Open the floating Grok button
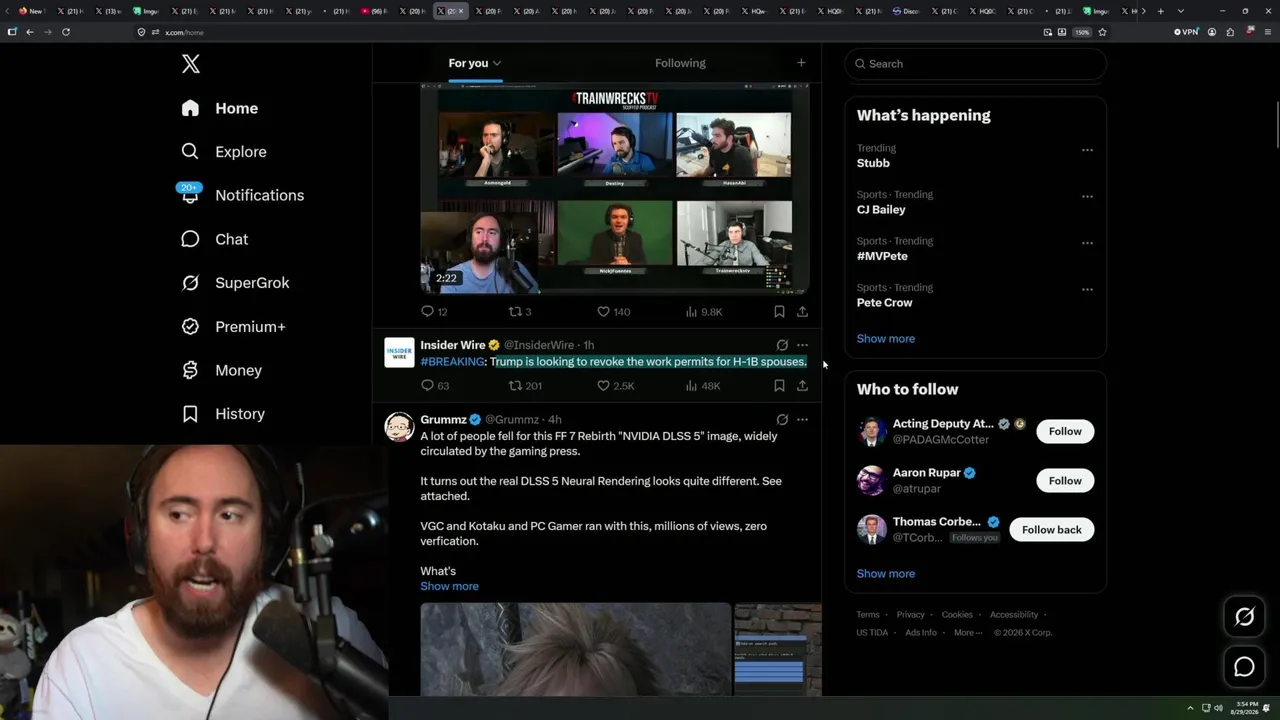Screen dimensions: 1280x720 [x=1244, y=617]
